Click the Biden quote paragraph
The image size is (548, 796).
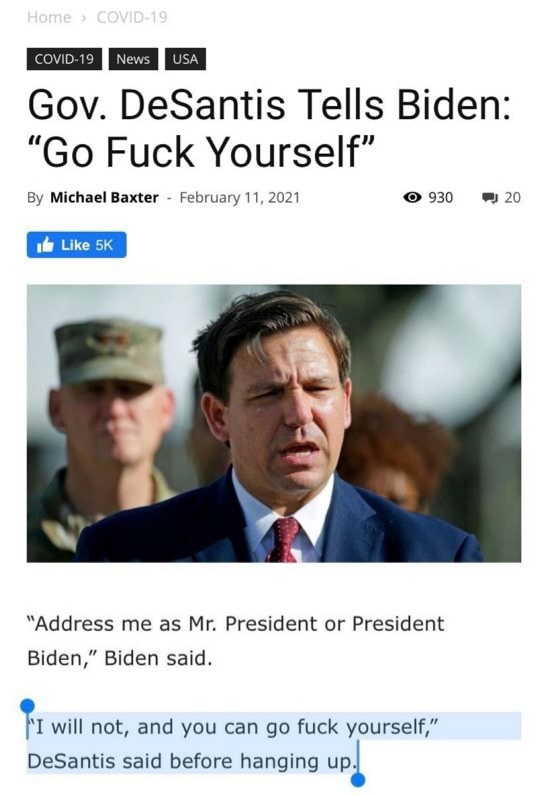(236, 641)
